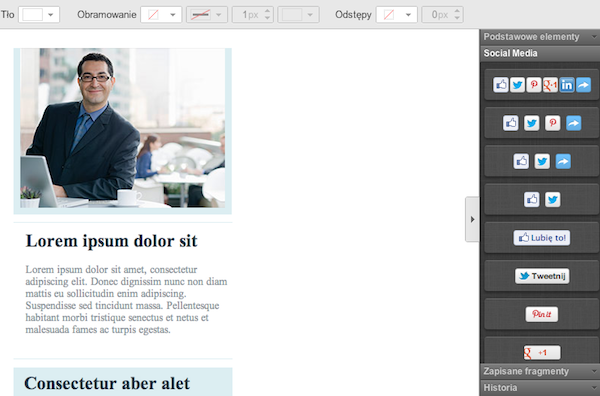Click the share arrow icon in the four-icon set
Image resolution: width=600 pixels, height=396 pixels.
coord(574,123)
